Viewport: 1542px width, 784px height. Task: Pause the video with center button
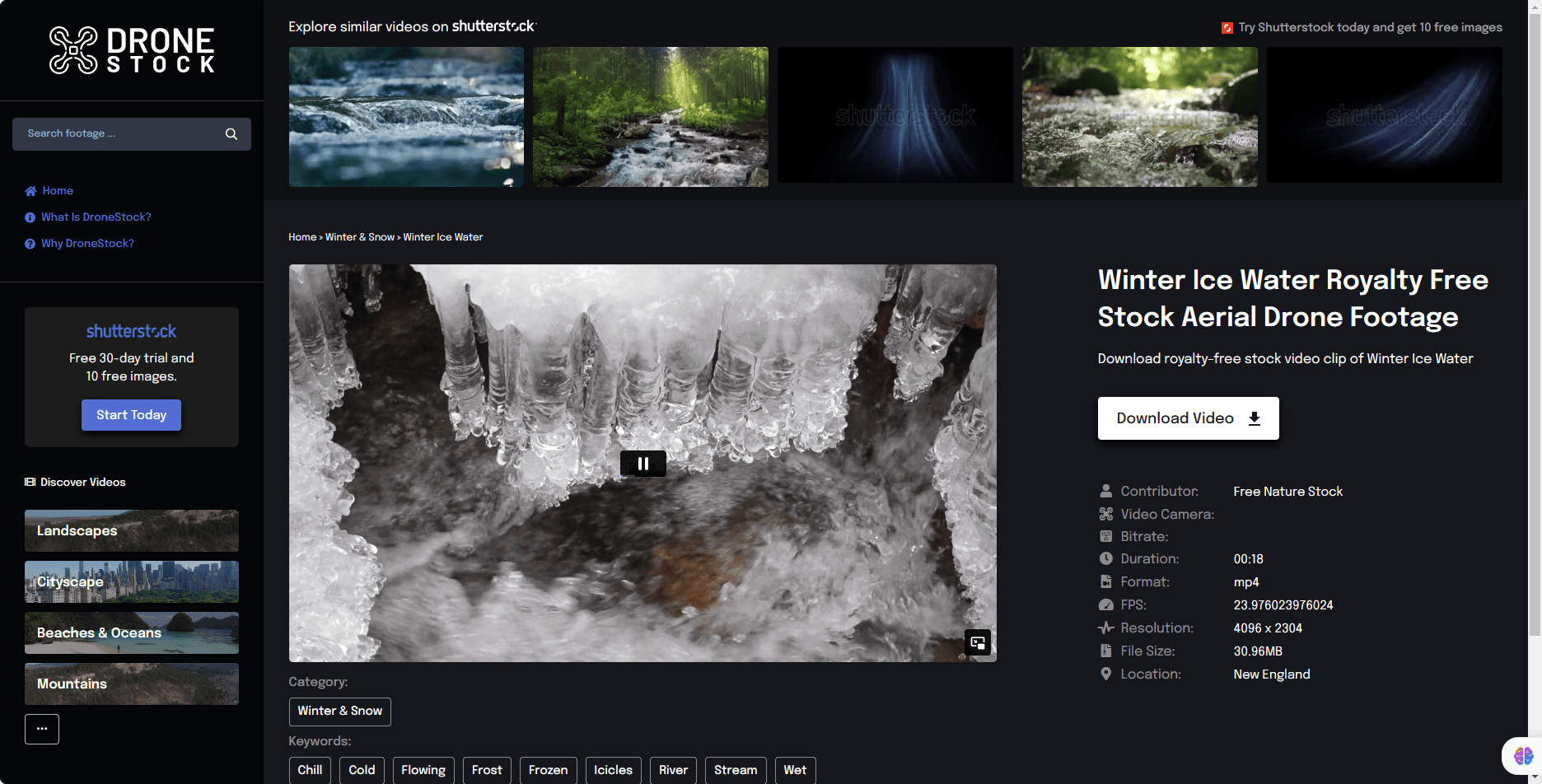tap(642, 464)
